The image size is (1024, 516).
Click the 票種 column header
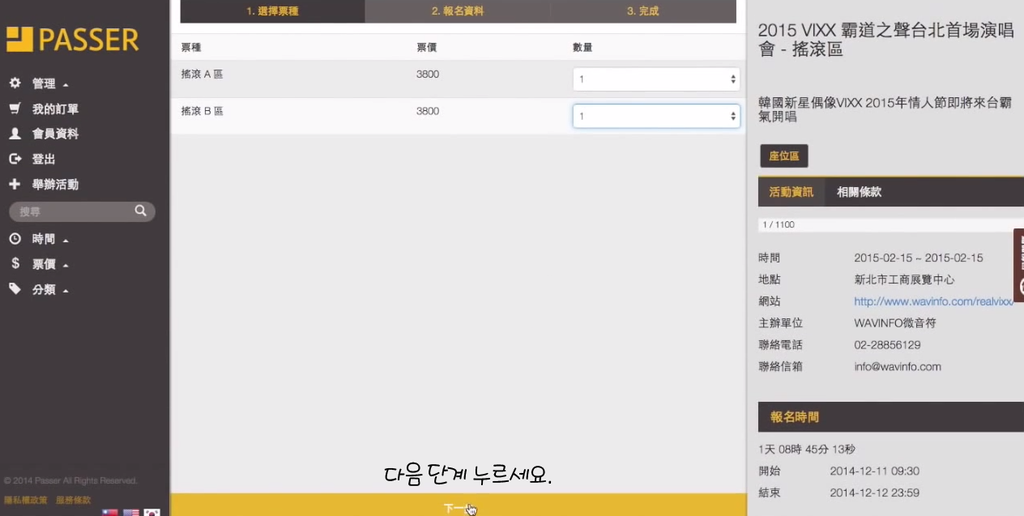pos(191,48)
